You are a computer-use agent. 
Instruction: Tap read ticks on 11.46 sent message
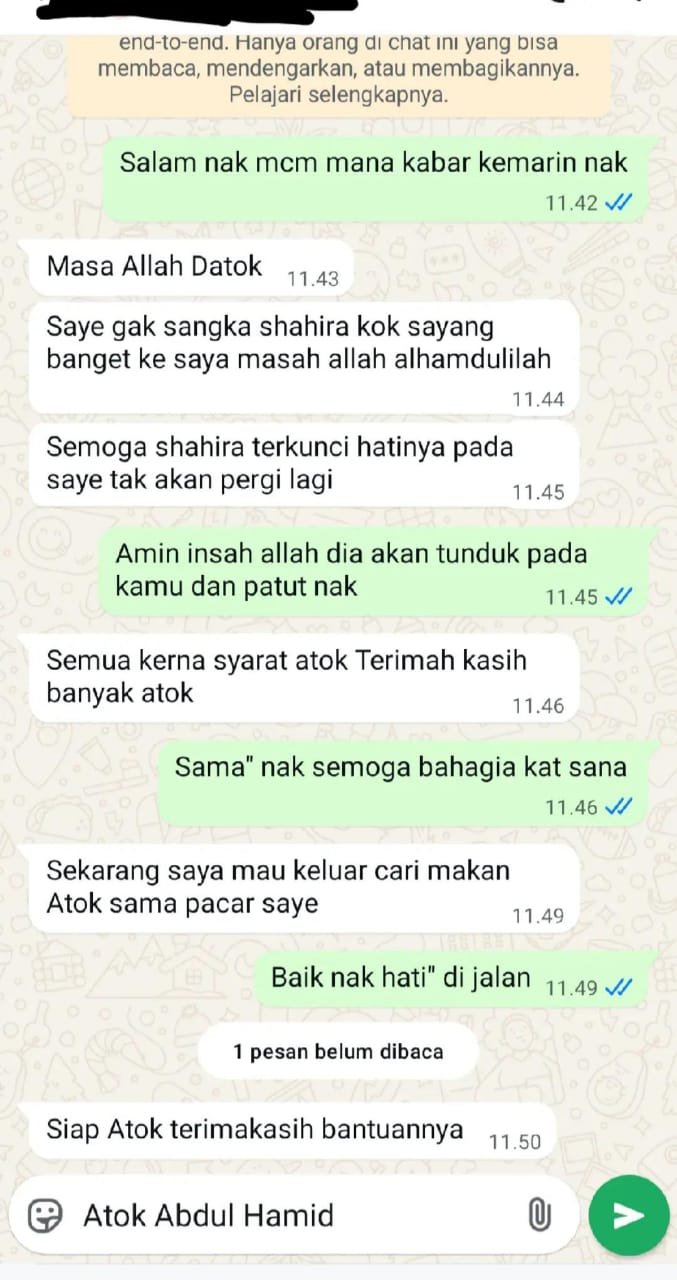[x=619, y=807]
